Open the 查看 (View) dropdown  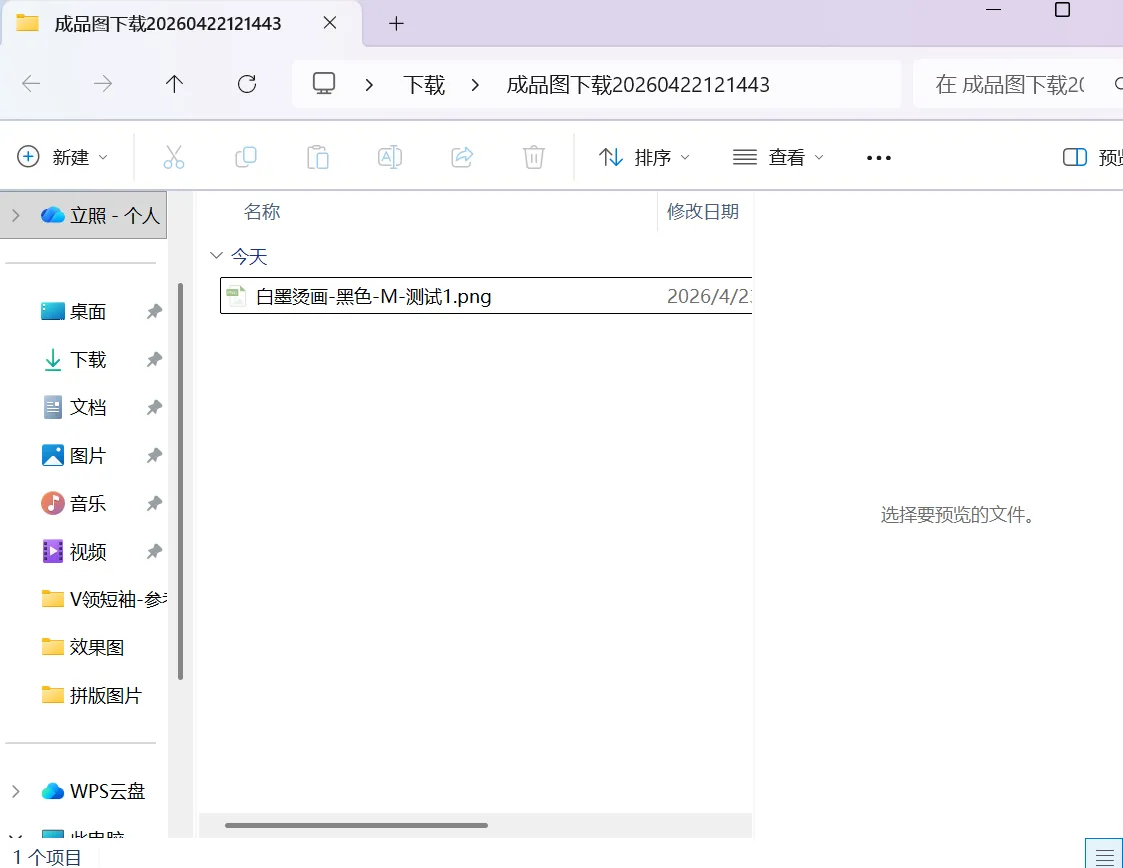(x=779, y=157)
